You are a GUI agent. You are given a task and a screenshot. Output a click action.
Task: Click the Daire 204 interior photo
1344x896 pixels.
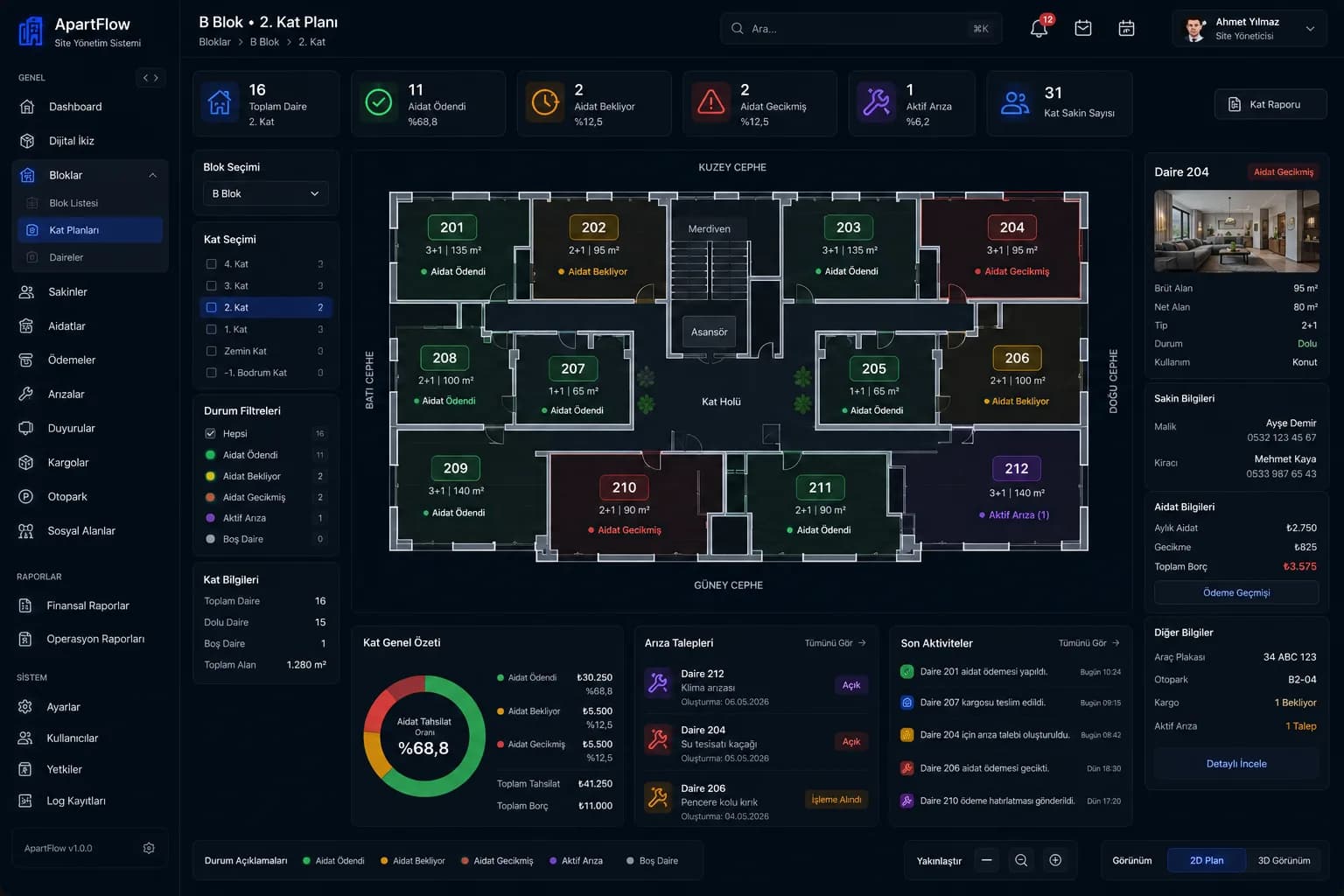[x=1236, y=232]
